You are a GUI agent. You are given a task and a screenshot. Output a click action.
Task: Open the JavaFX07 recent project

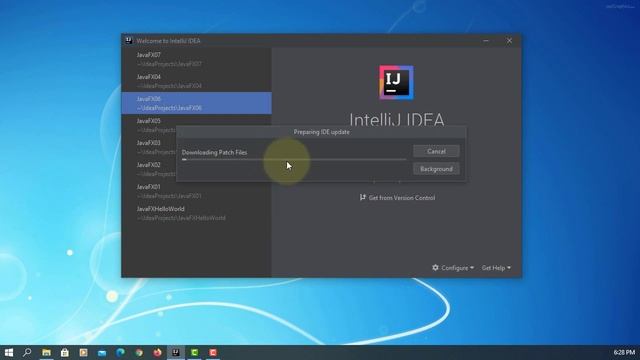196,59
